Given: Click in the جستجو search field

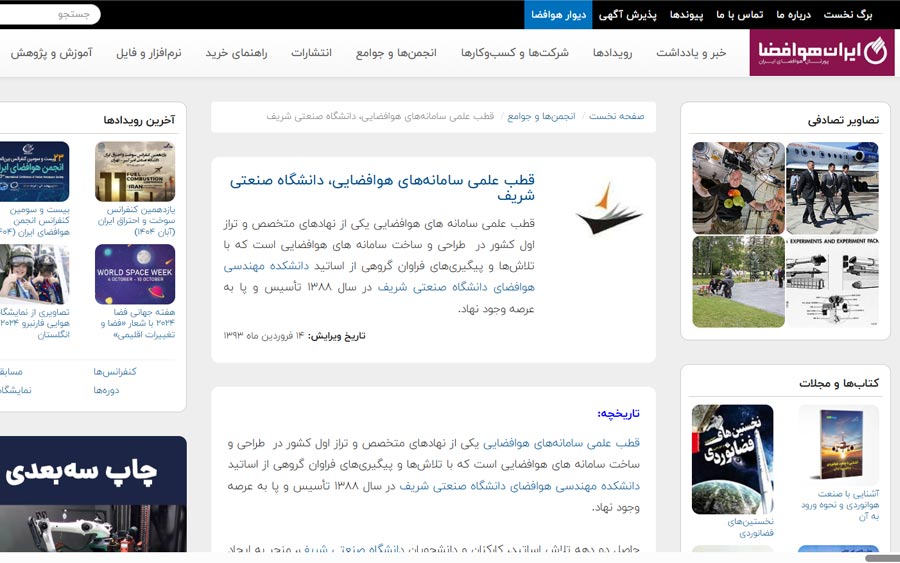Looking at the screenshot, I should point(50,14).
